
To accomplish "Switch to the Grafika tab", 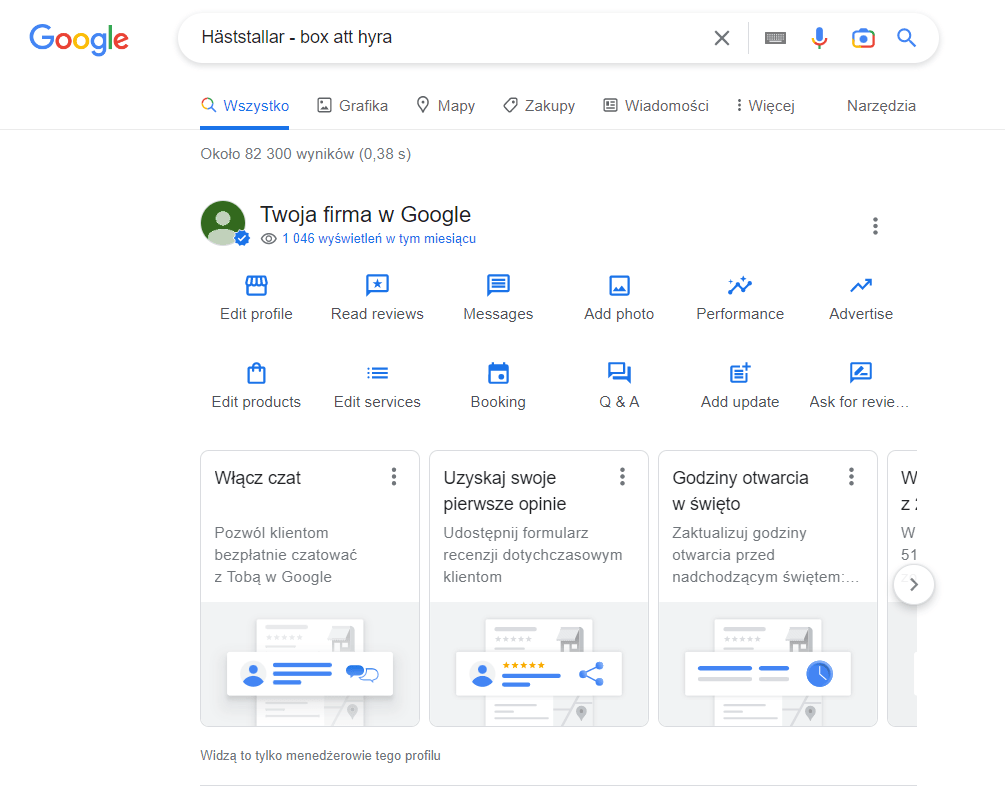I will click(353, 106).
